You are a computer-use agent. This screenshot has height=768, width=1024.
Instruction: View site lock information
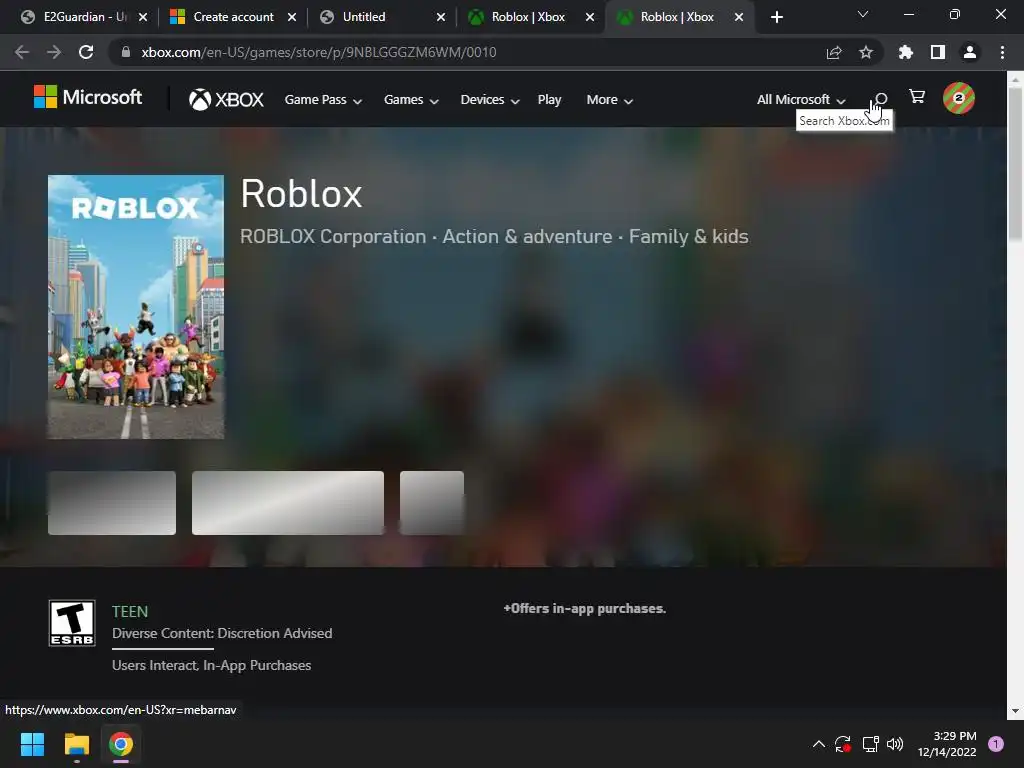point(126,52)
